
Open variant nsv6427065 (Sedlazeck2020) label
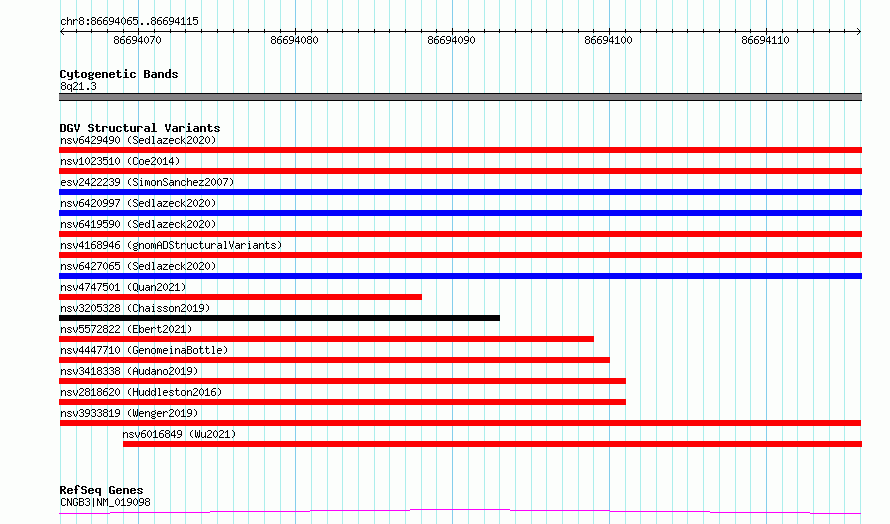coord(138,266)
